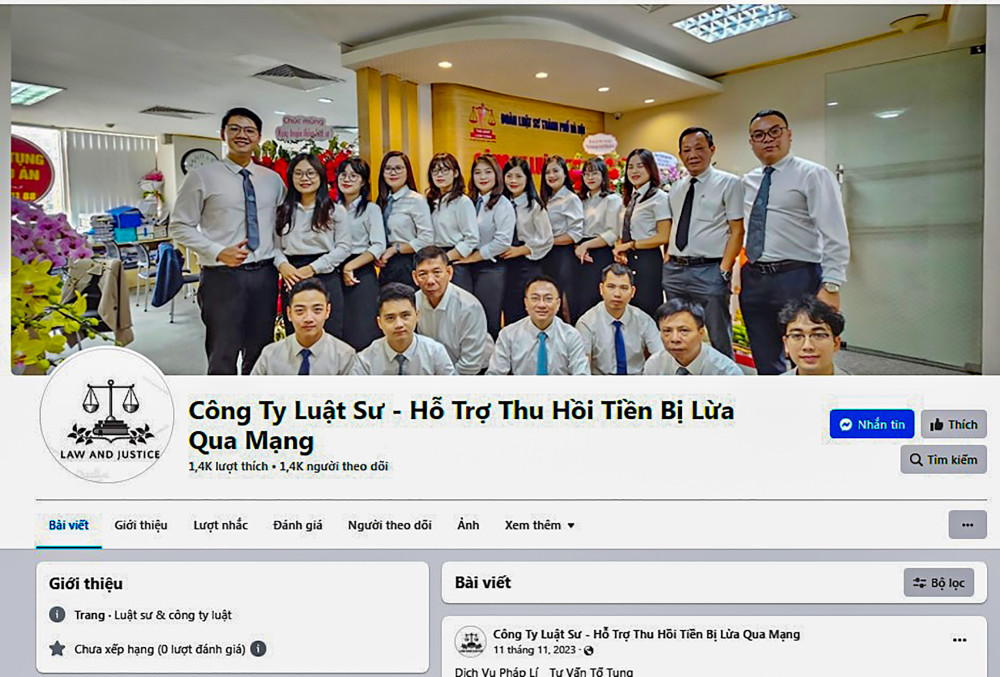Click the star rating icon in Giới thiệu
1000x677 pixels.
coord(57,649)
